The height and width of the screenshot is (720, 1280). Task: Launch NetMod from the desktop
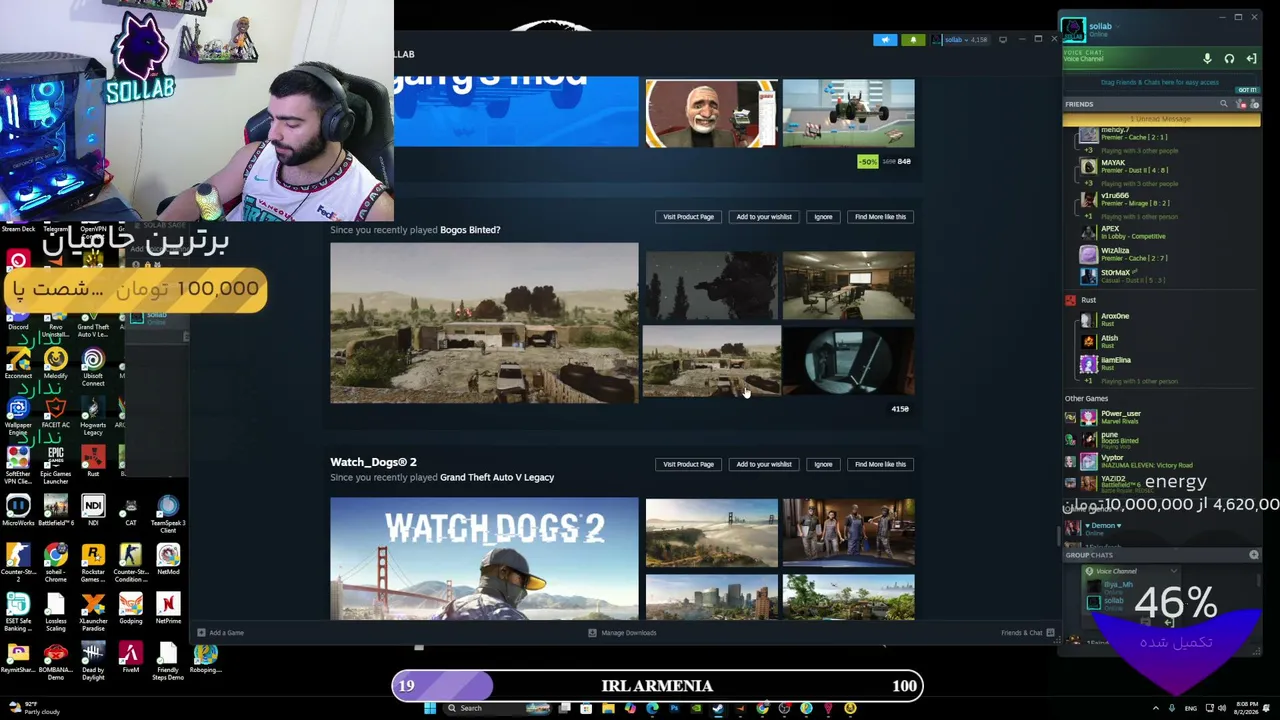click(x=168, y=560)
